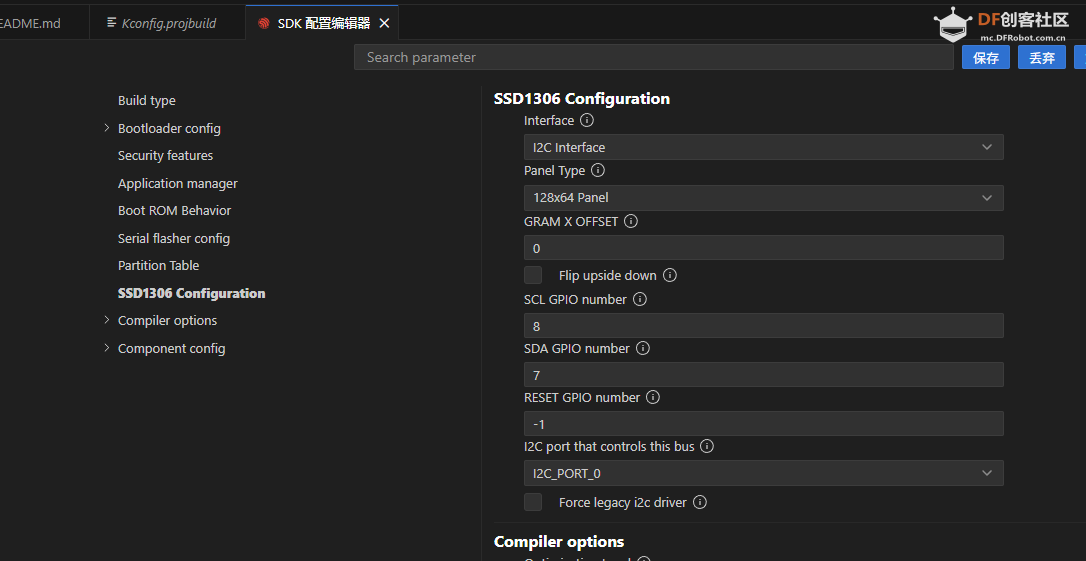Image resolution: width=1086 pixels, height=561 pixels.
Task: Click info icon for I2C port setting
Action: pos(707,446)
